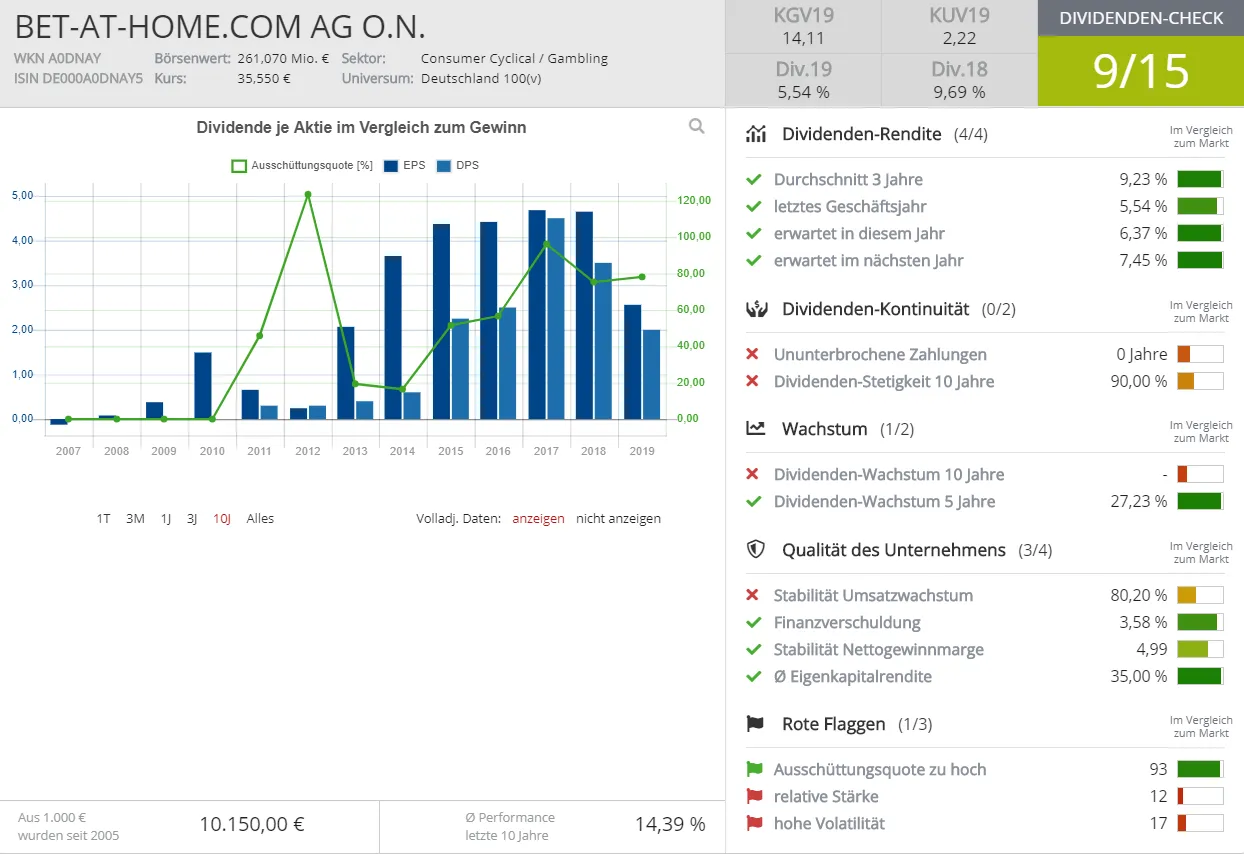Click the 9/15 score box
The height and width of the screenshot is (854, 1244).
pos(1141,71)
